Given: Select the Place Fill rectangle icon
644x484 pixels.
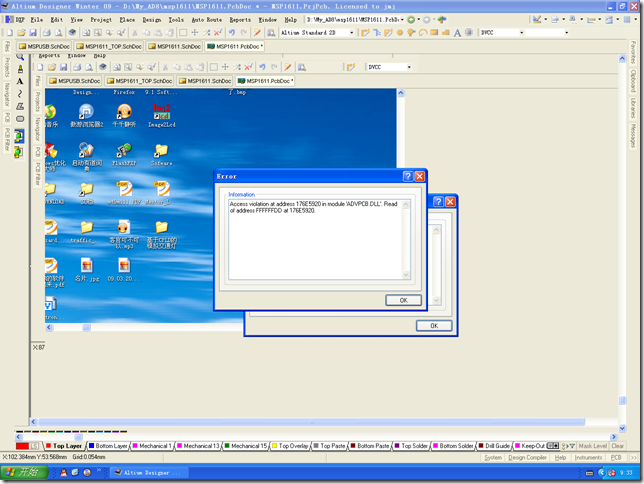Looking at the screenshot, I should (x=434, y=32).
